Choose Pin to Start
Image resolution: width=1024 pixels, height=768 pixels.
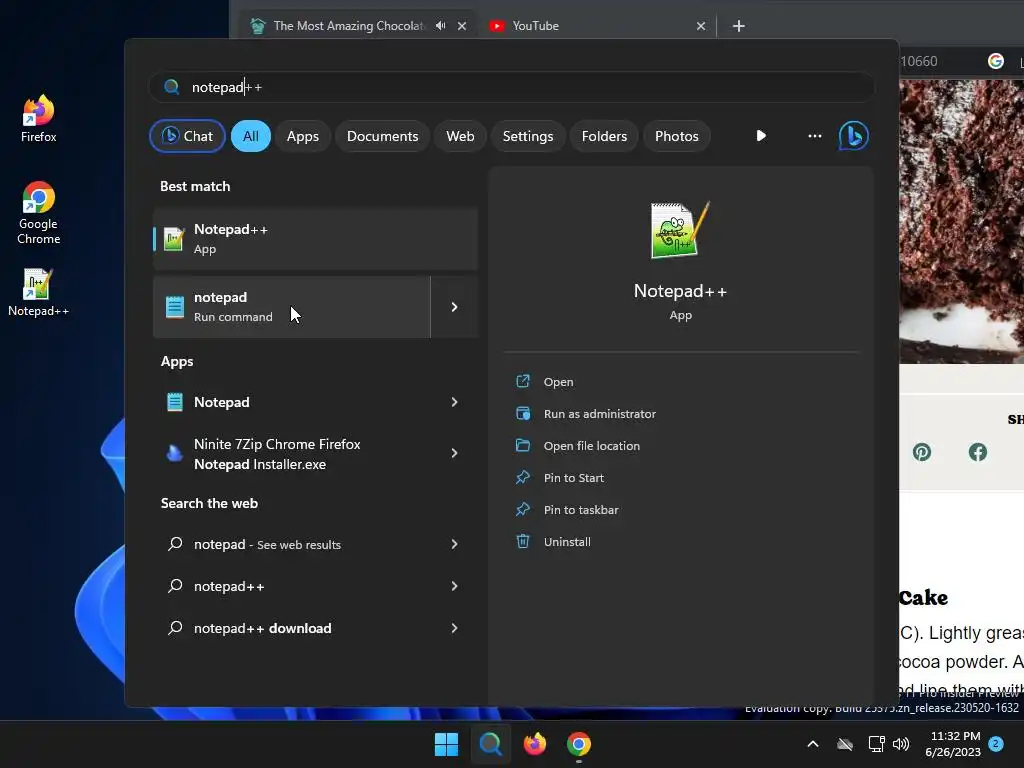pos(573,478)
